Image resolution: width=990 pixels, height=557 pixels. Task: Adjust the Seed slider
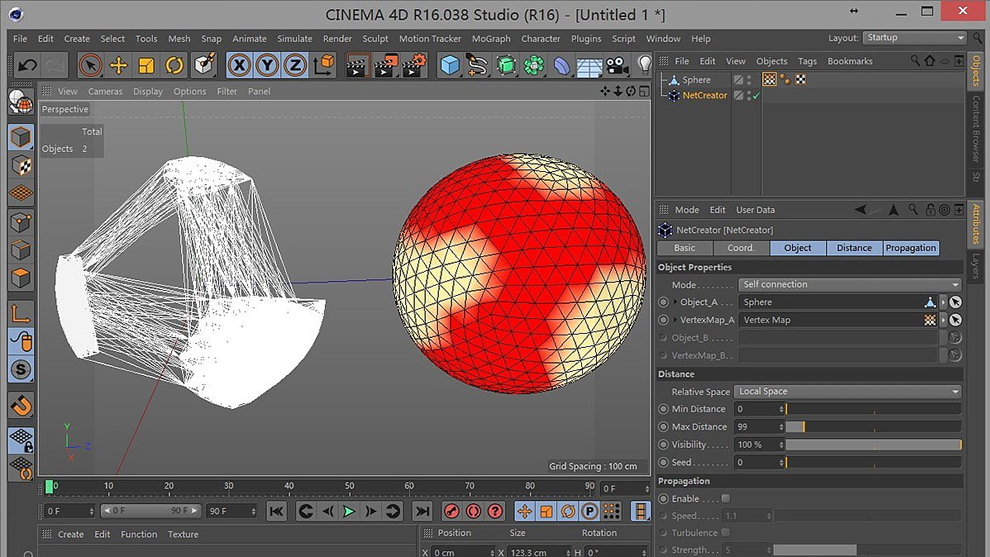tap(873, 462)
